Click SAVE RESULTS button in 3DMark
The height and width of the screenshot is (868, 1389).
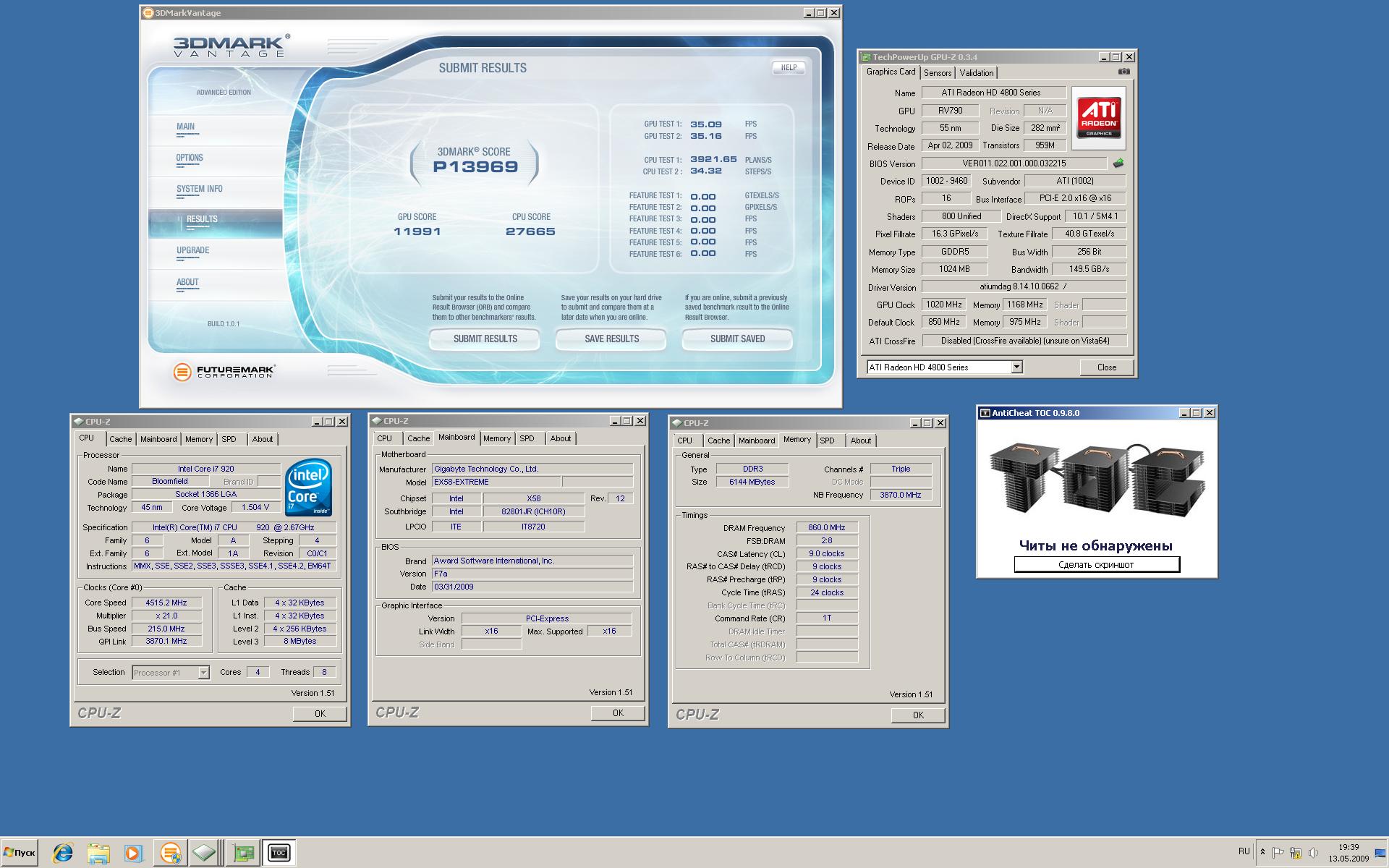[611, 339]
